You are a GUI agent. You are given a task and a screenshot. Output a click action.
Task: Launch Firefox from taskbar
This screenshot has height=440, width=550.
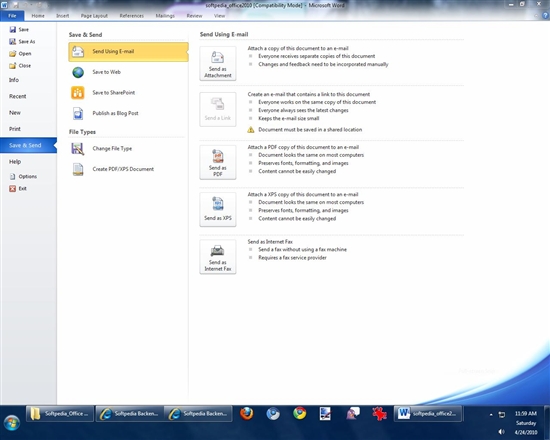click(x=247, y=414)
